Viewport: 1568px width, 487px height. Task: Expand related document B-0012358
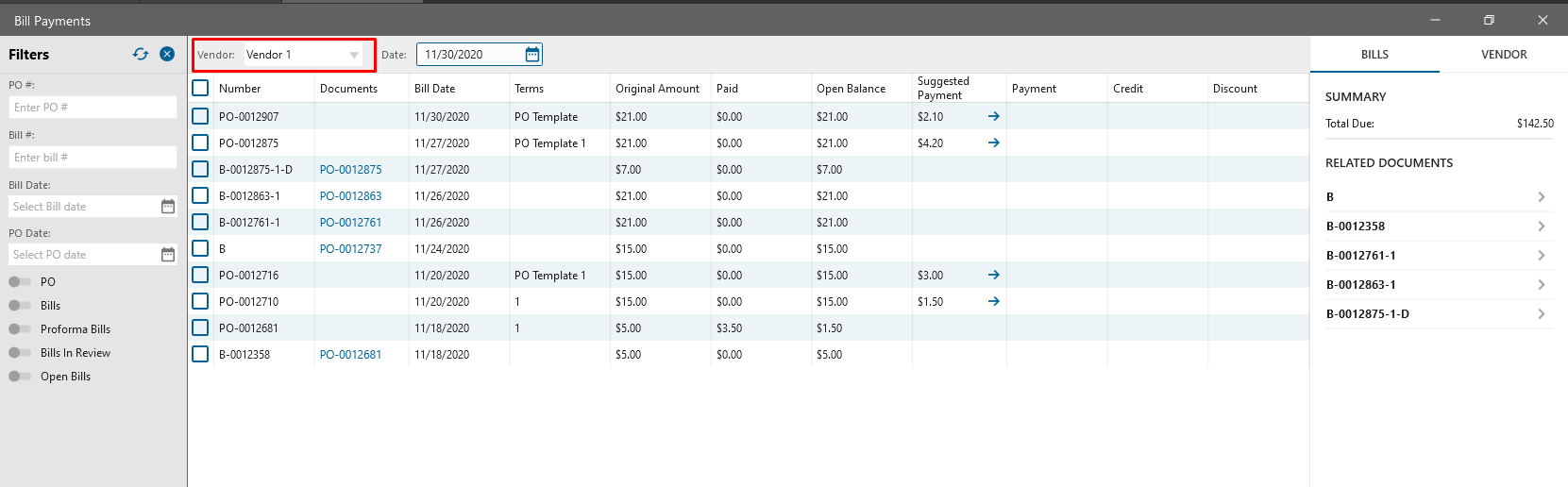pyautogui.click(x=1541, y=227)
